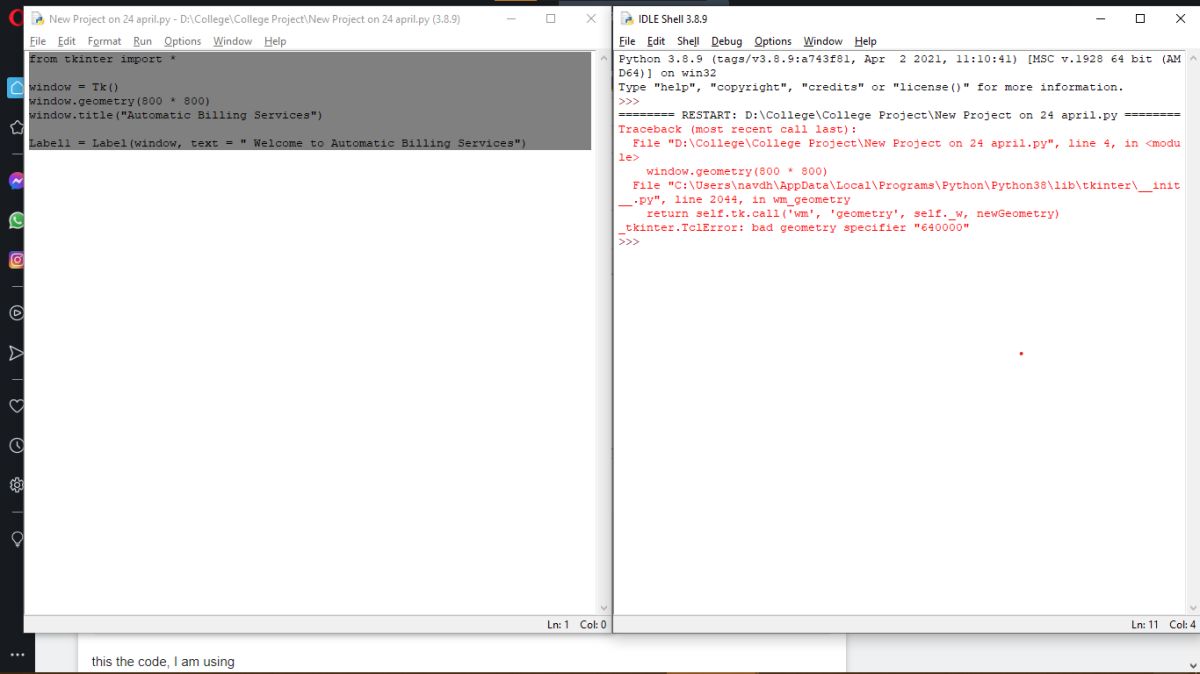Click 'Ln: 11' in shell status bar
This screenshot has height=674, width=1200.
click(x=1145, y=625)
